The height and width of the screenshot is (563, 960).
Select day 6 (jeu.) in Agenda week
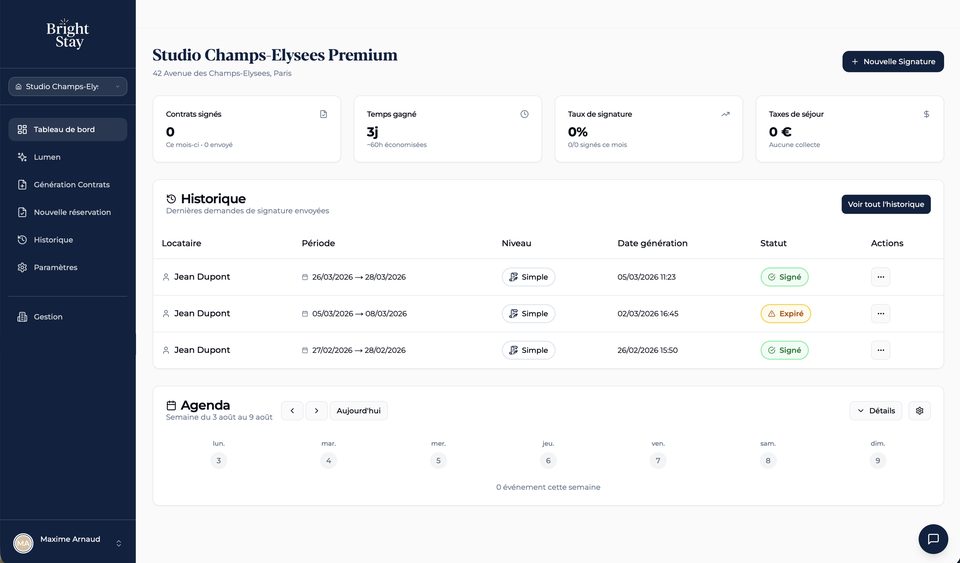(x=548, y=461)
